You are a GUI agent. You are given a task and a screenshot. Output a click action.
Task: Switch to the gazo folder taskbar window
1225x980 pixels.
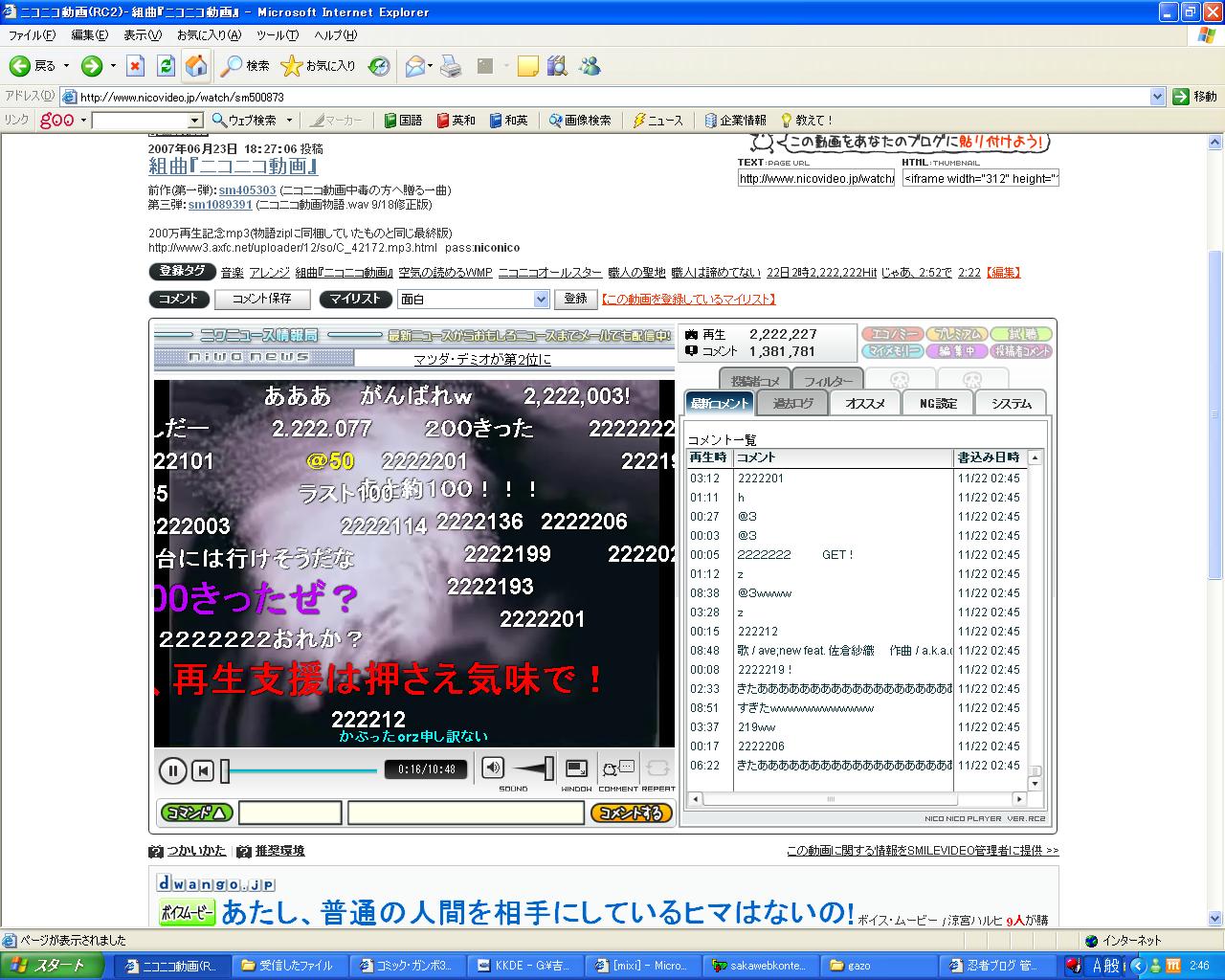coord(879,966)
